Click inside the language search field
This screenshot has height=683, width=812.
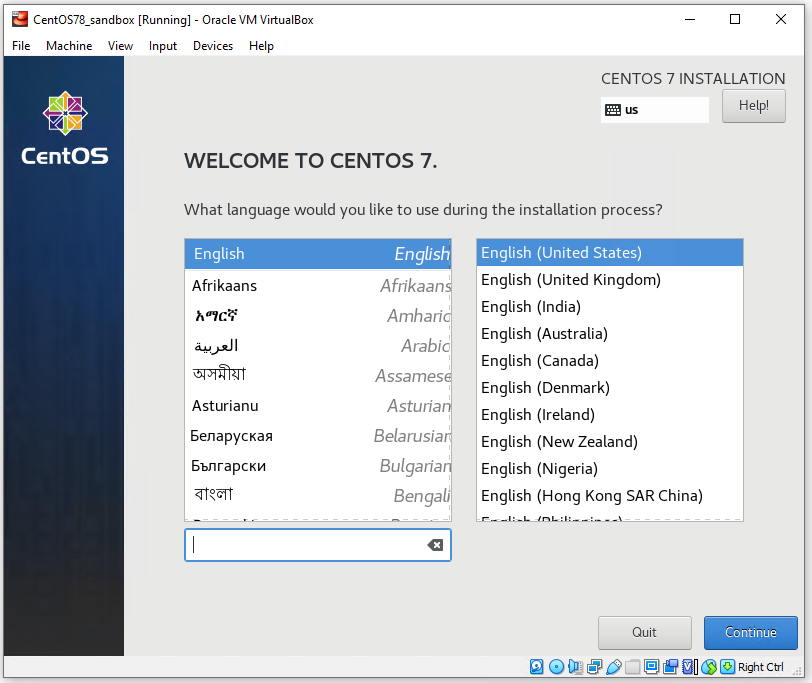tap(300, 544)
